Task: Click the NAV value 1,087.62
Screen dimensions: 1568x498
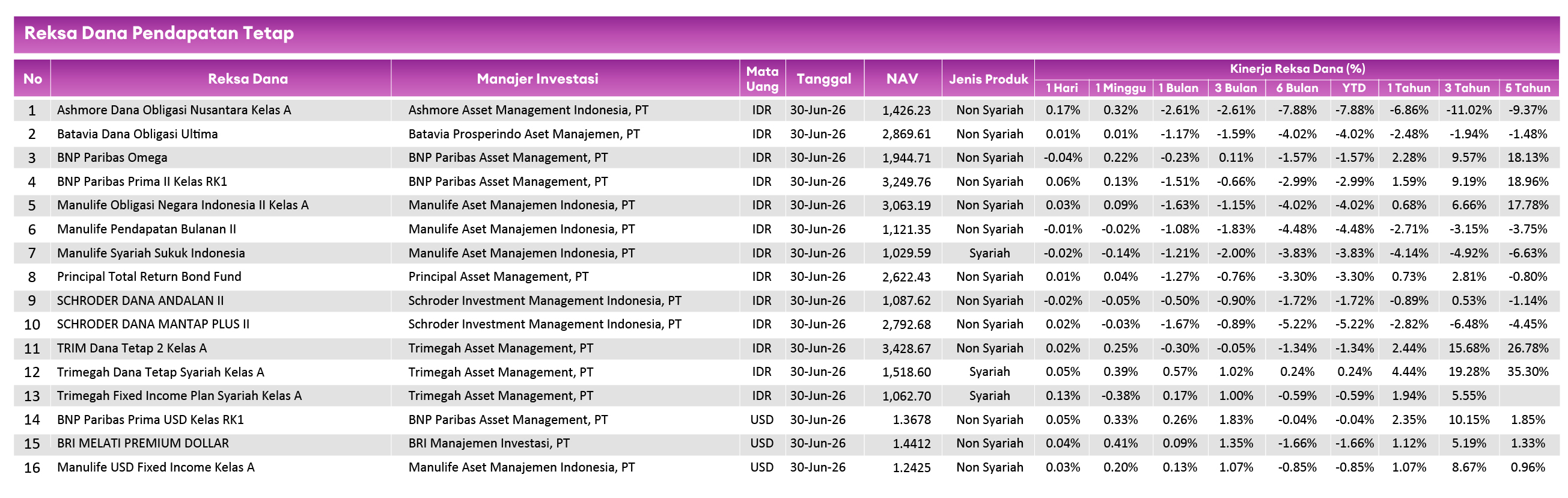Action: 906,301
